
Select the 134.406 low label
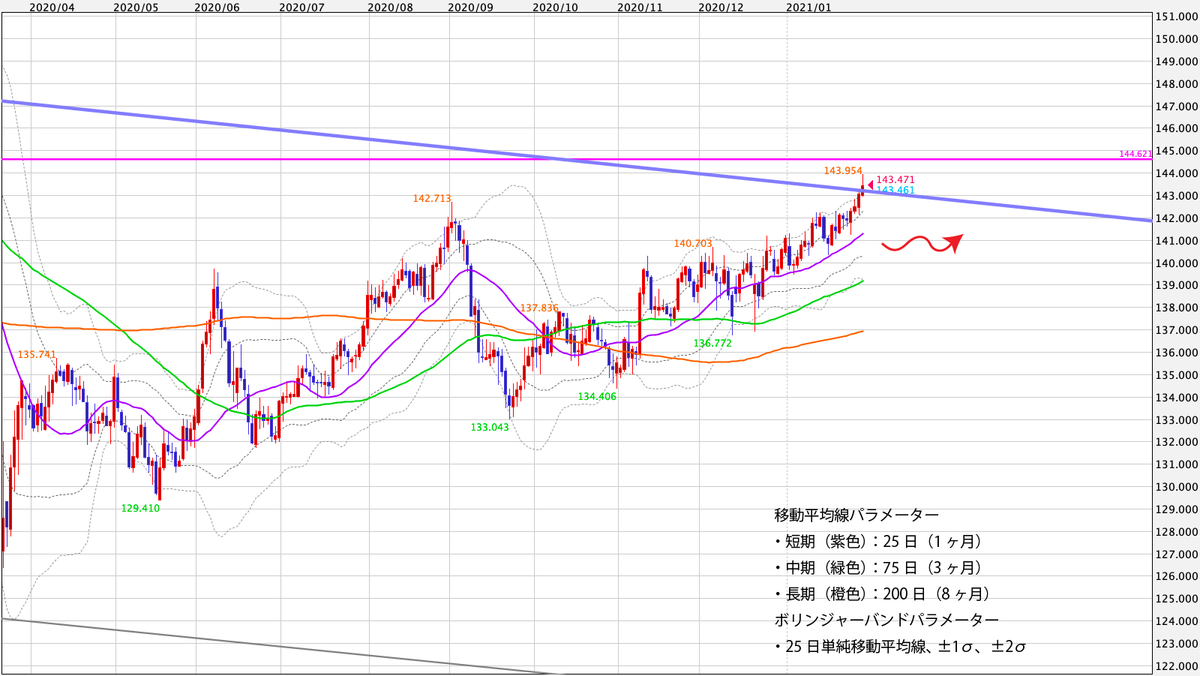(597, 396)
